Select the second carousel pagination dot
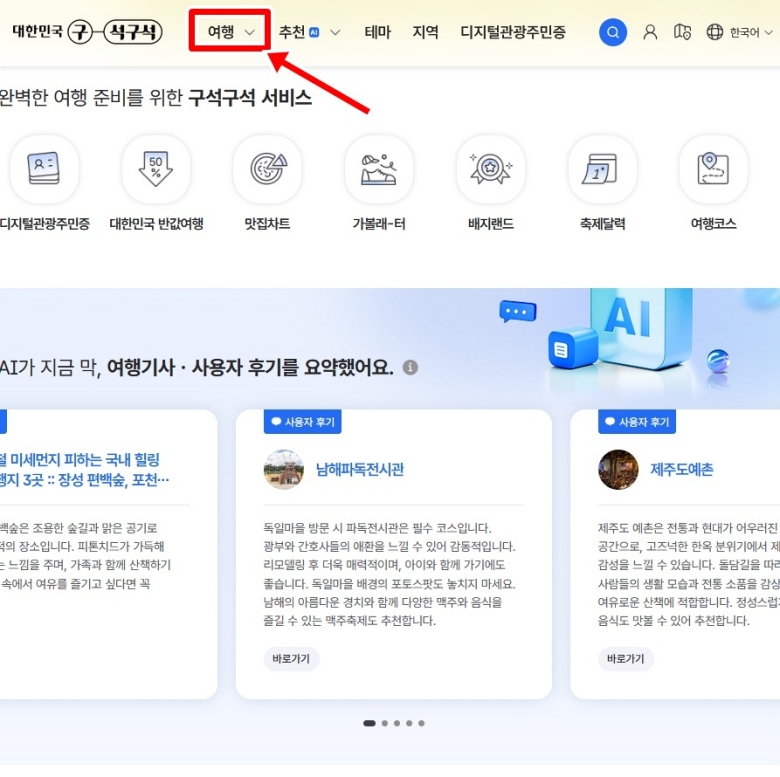This screenshot has width=780, height=777. [385, 723]
